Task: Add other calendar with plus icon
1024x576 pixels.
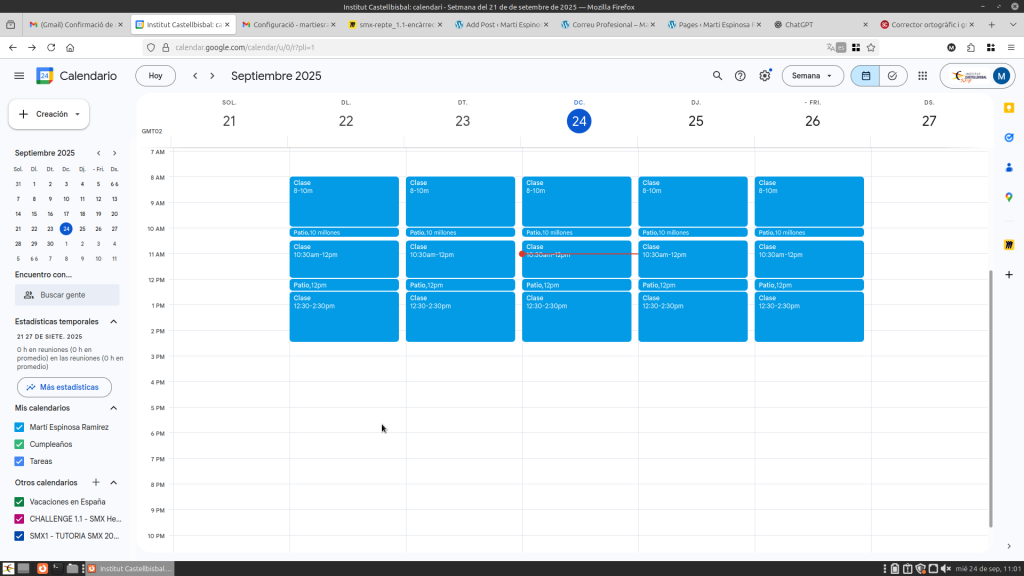Action: pyautogui.click(x=96, y=482)
